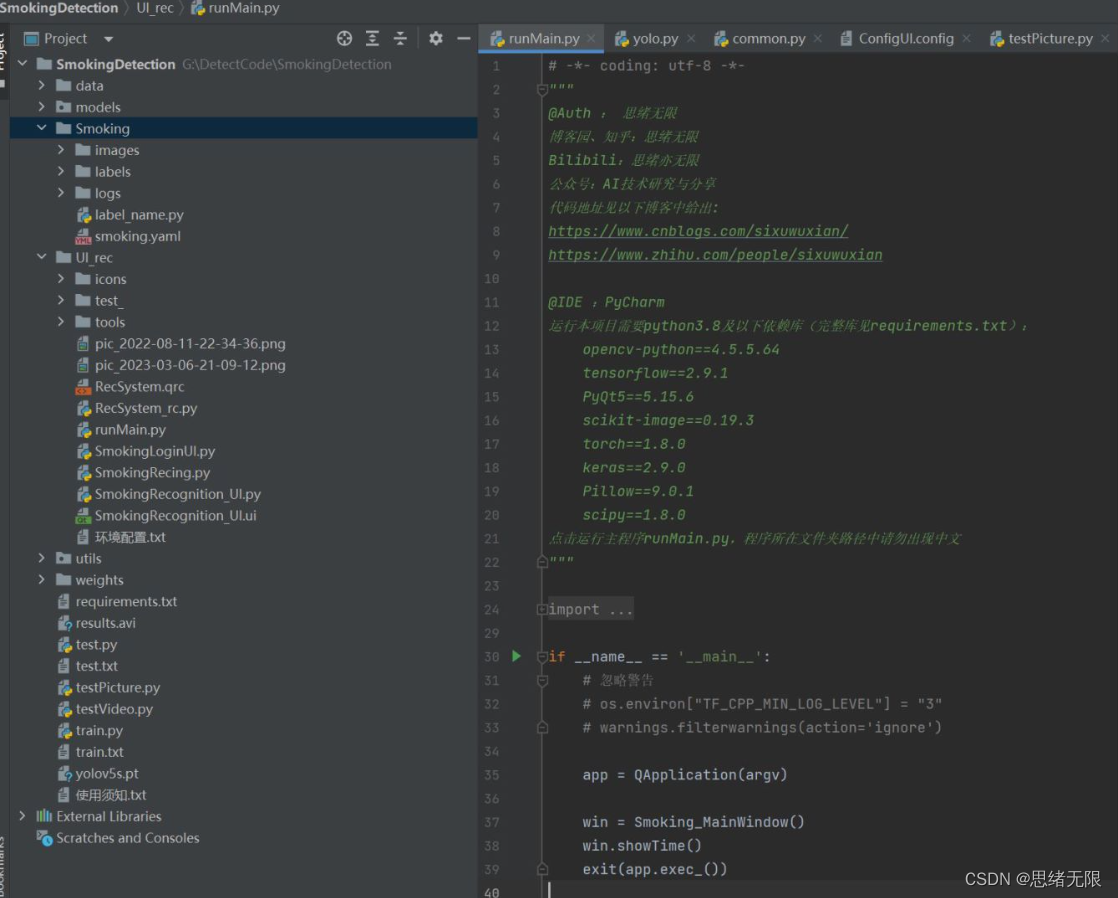Expand the weights folder

click(41, 580)
